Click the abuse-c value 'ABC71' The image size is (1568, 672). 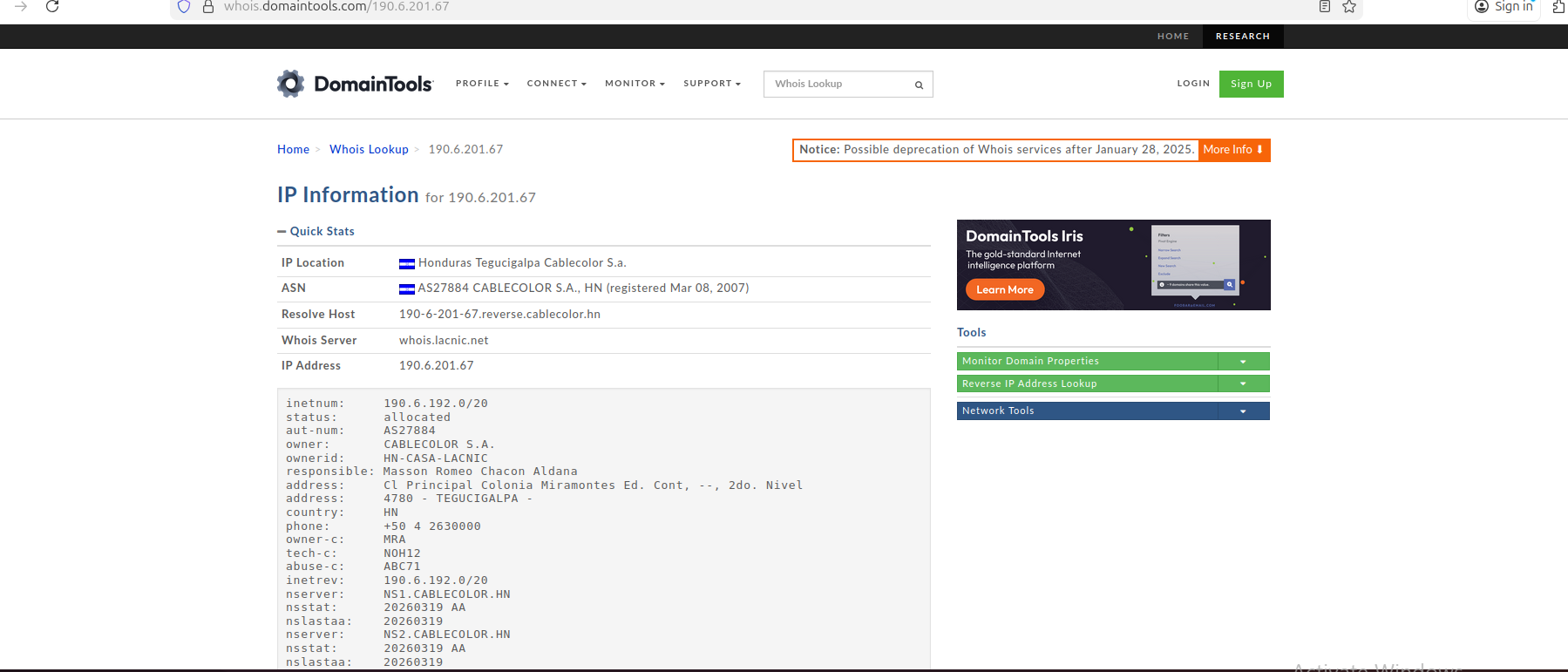[x=402, y=567]
